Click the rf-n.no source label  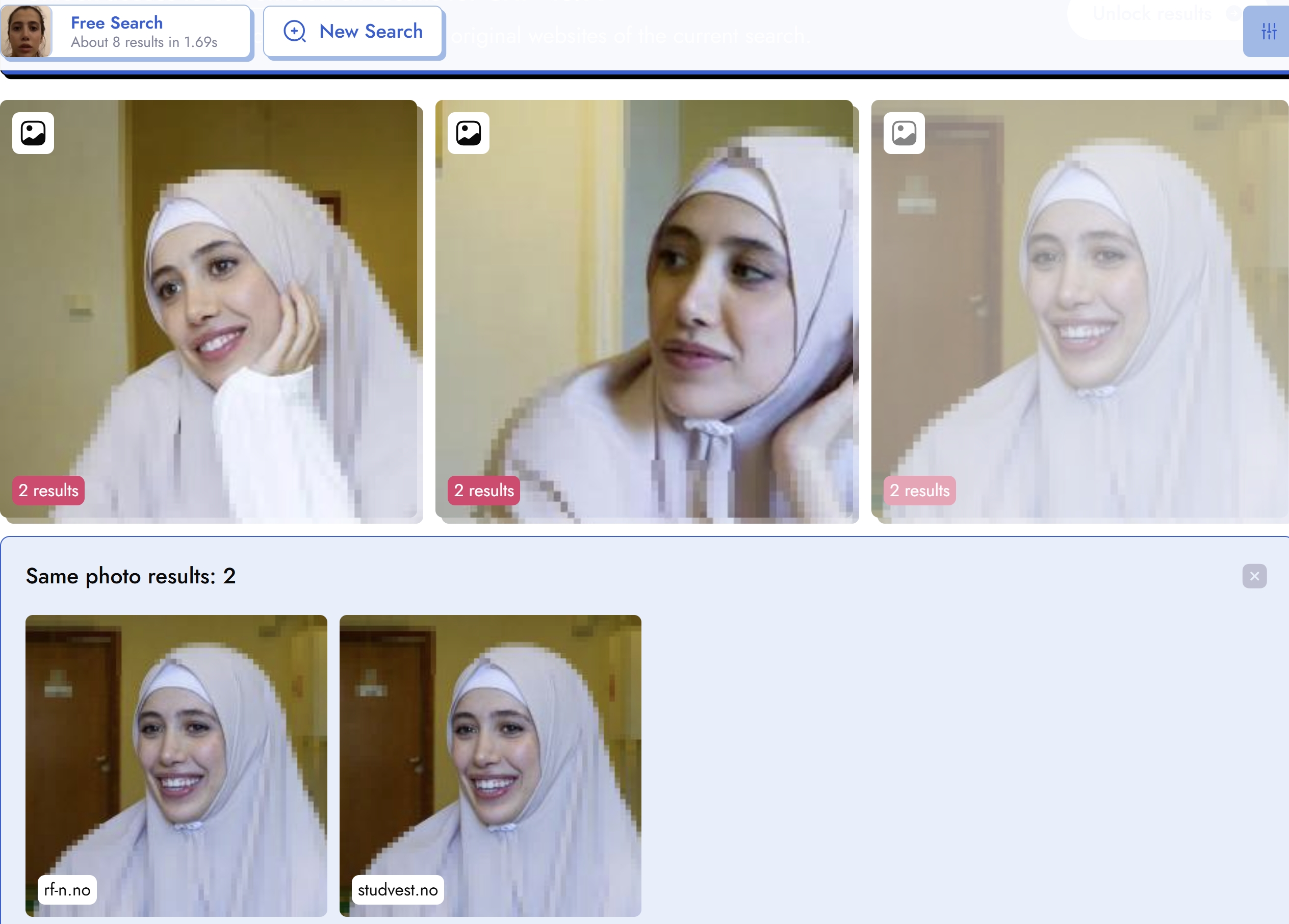[x=67, y=890]
